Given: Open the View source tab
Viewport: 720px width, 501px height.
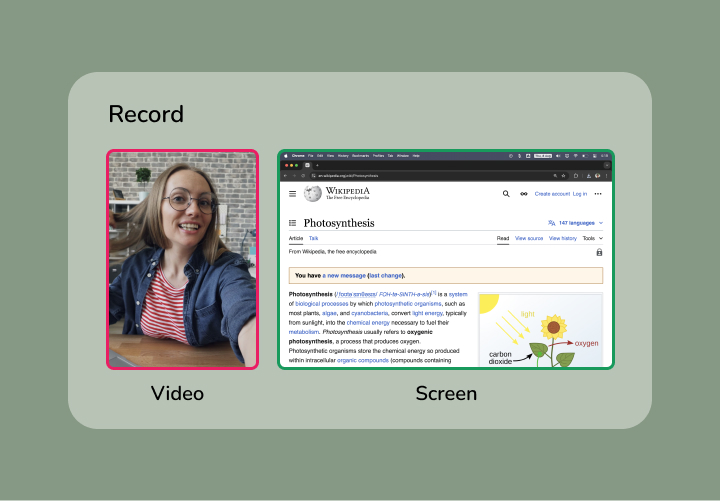Looking at the screenshot, I should coord(529,239).
